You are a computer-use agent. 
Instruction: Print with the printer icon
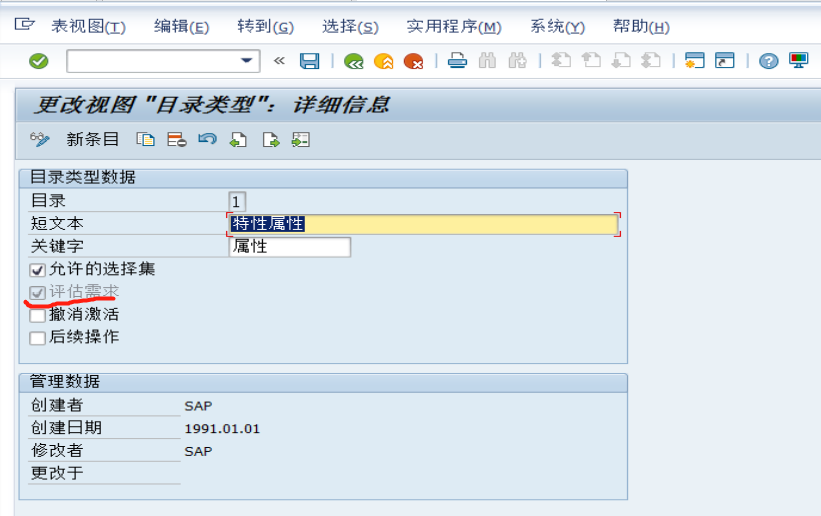coord(457,61)
